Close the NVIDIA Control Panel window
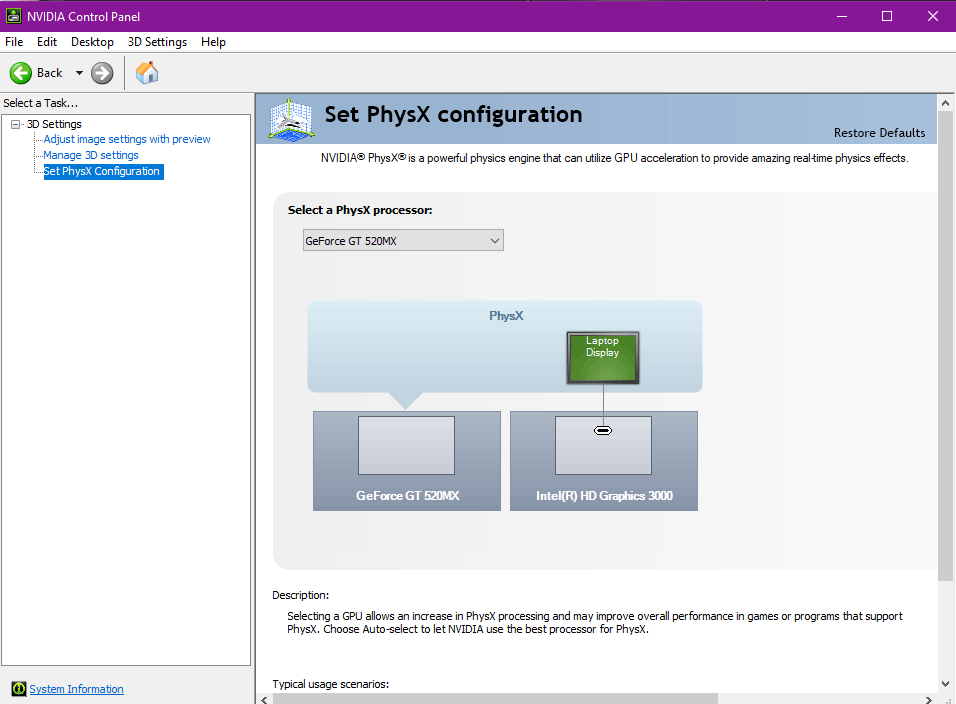This screenshot has height=704, width=956. tap(933, 16)
